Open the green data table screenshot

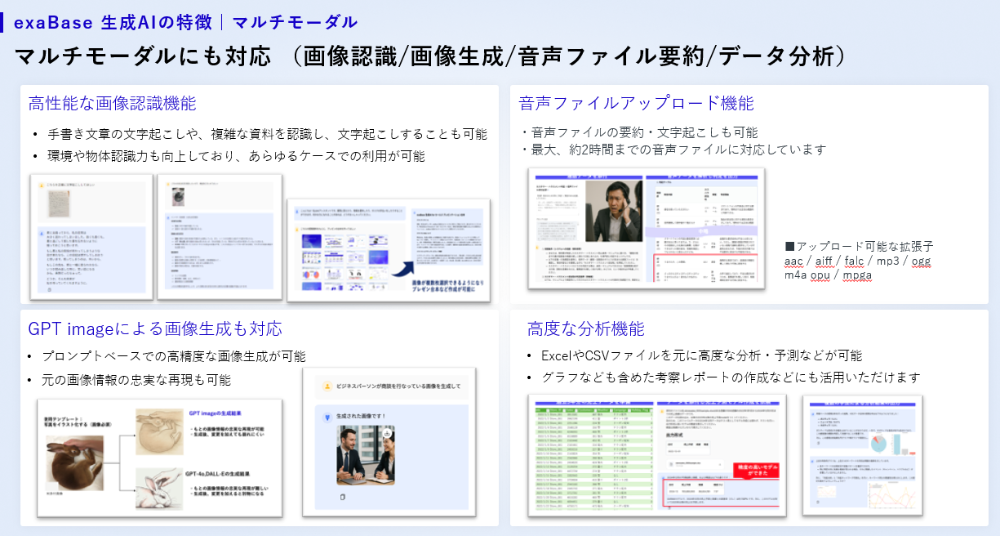pos(588,453)
